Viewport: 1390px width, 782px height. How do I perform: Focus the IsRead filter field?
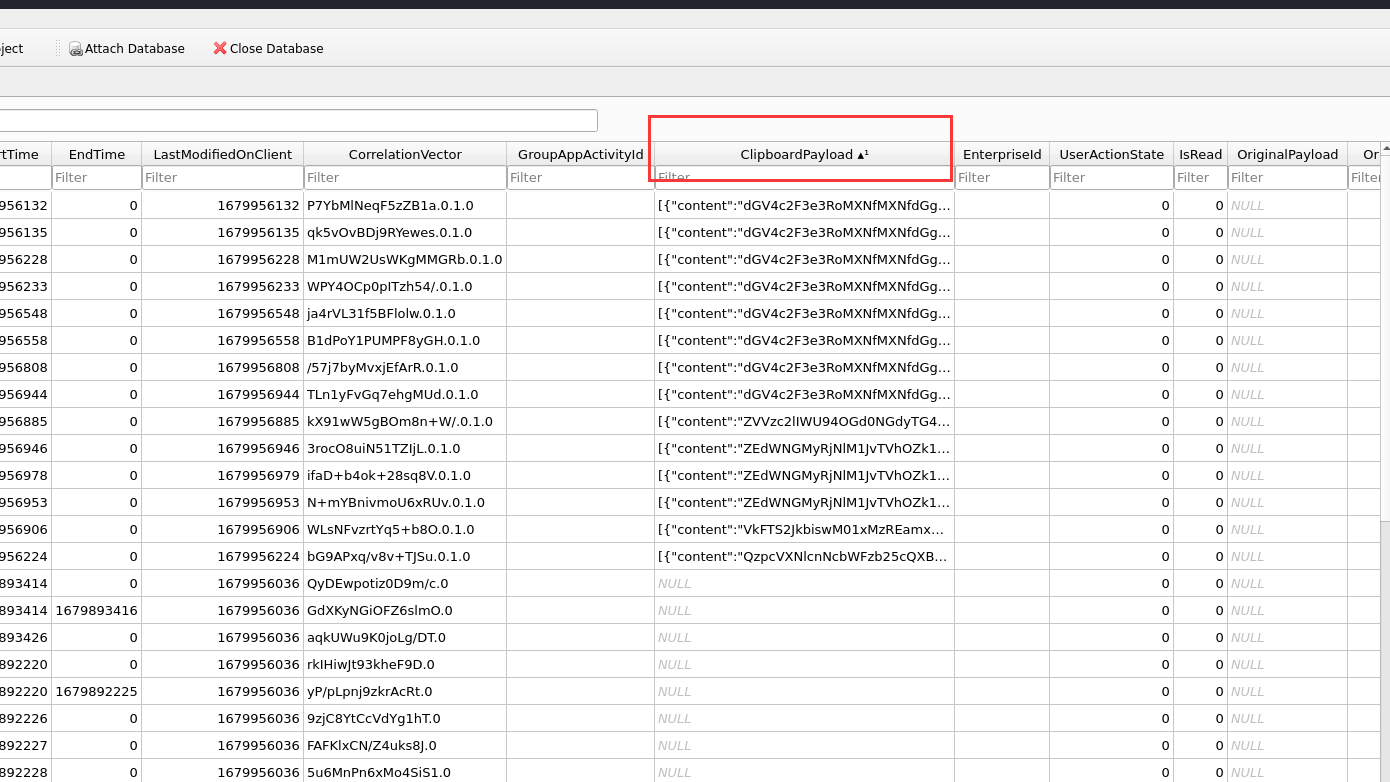point(1201,178)
